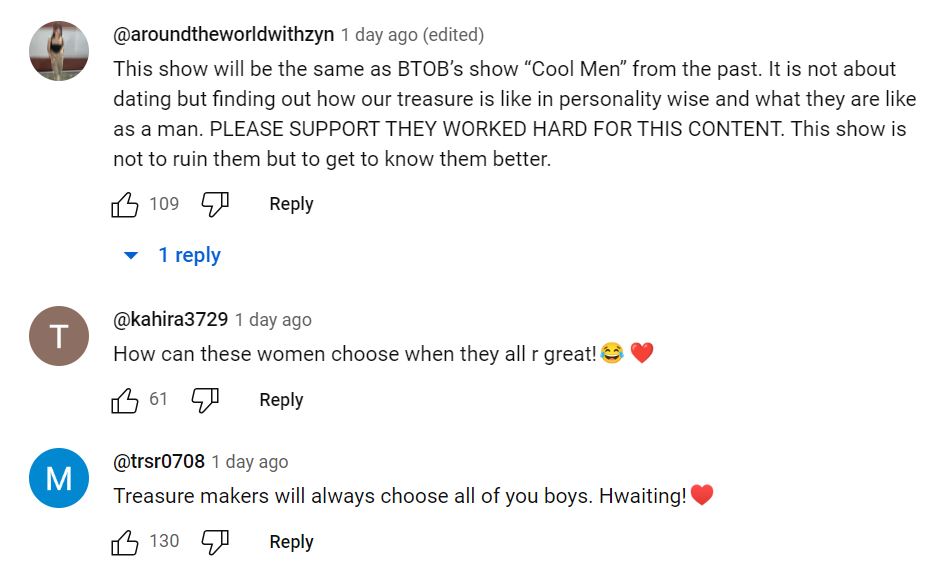946x570 pixels.
Task: Reply to @kahira3729's comment
Action: [281, 400]
